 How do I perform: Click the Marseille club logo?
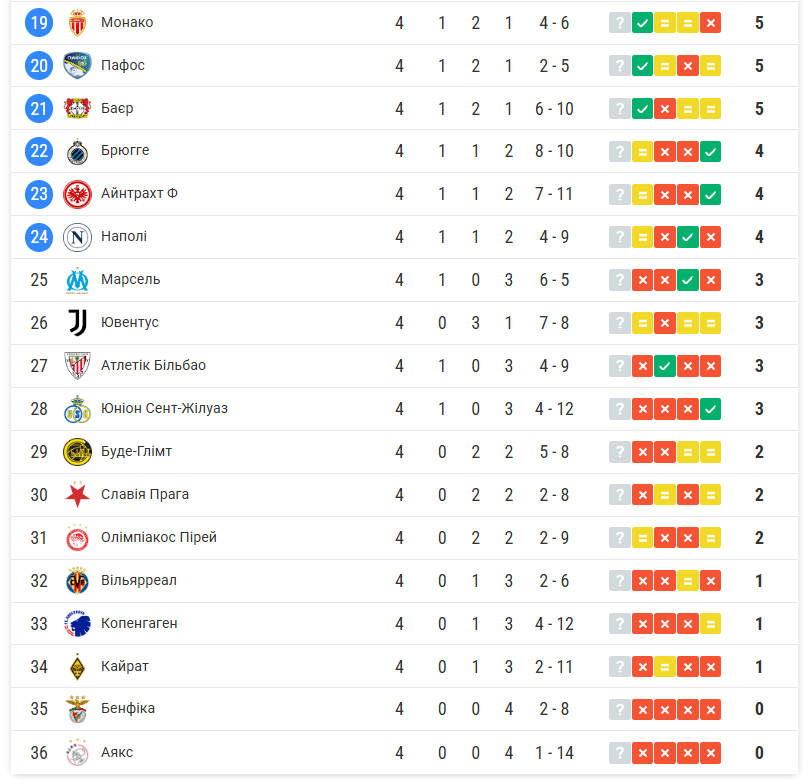77,280
